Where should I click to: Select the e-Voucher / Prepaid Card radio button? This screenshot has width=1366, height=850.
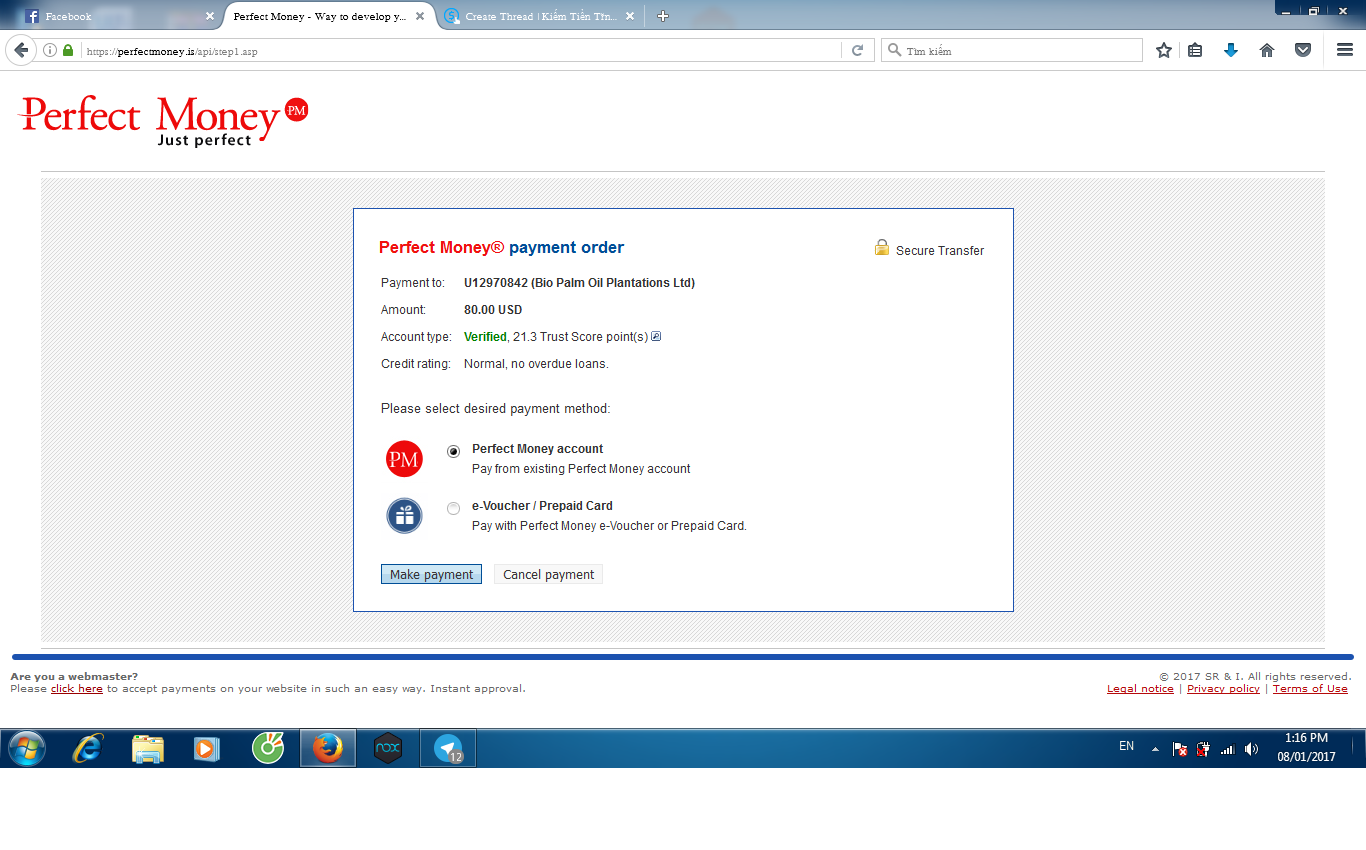pyautogui.click(x=454, y=508)
